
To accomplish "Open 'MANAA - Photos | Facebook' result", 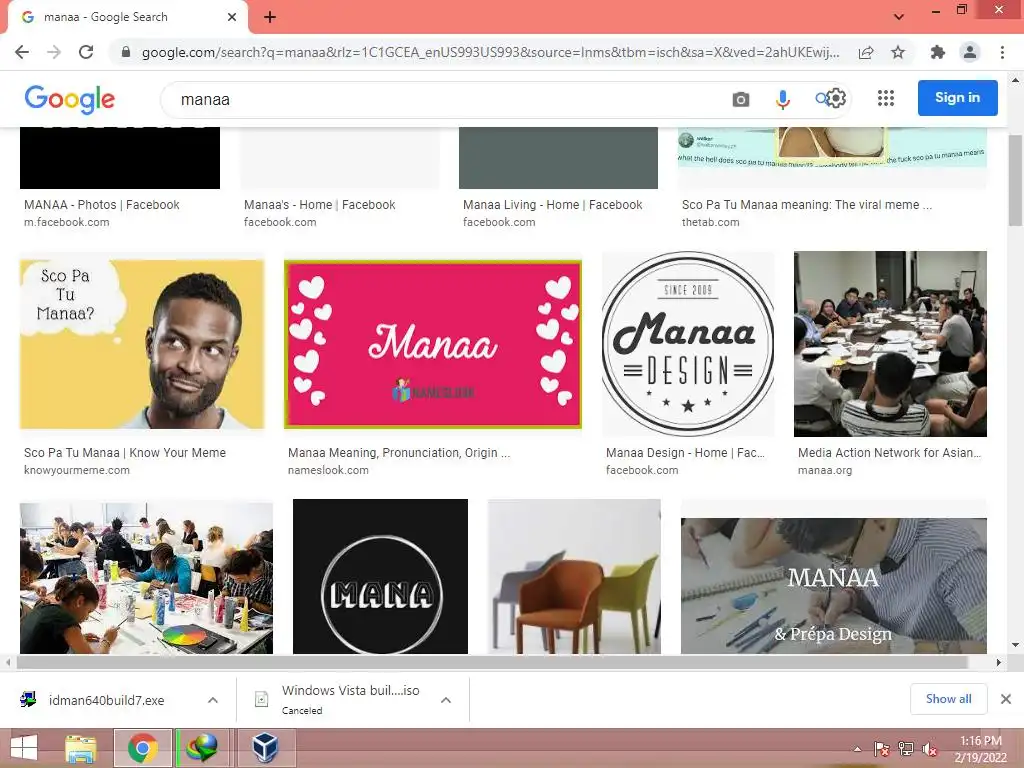I will [x=101, y=204].
